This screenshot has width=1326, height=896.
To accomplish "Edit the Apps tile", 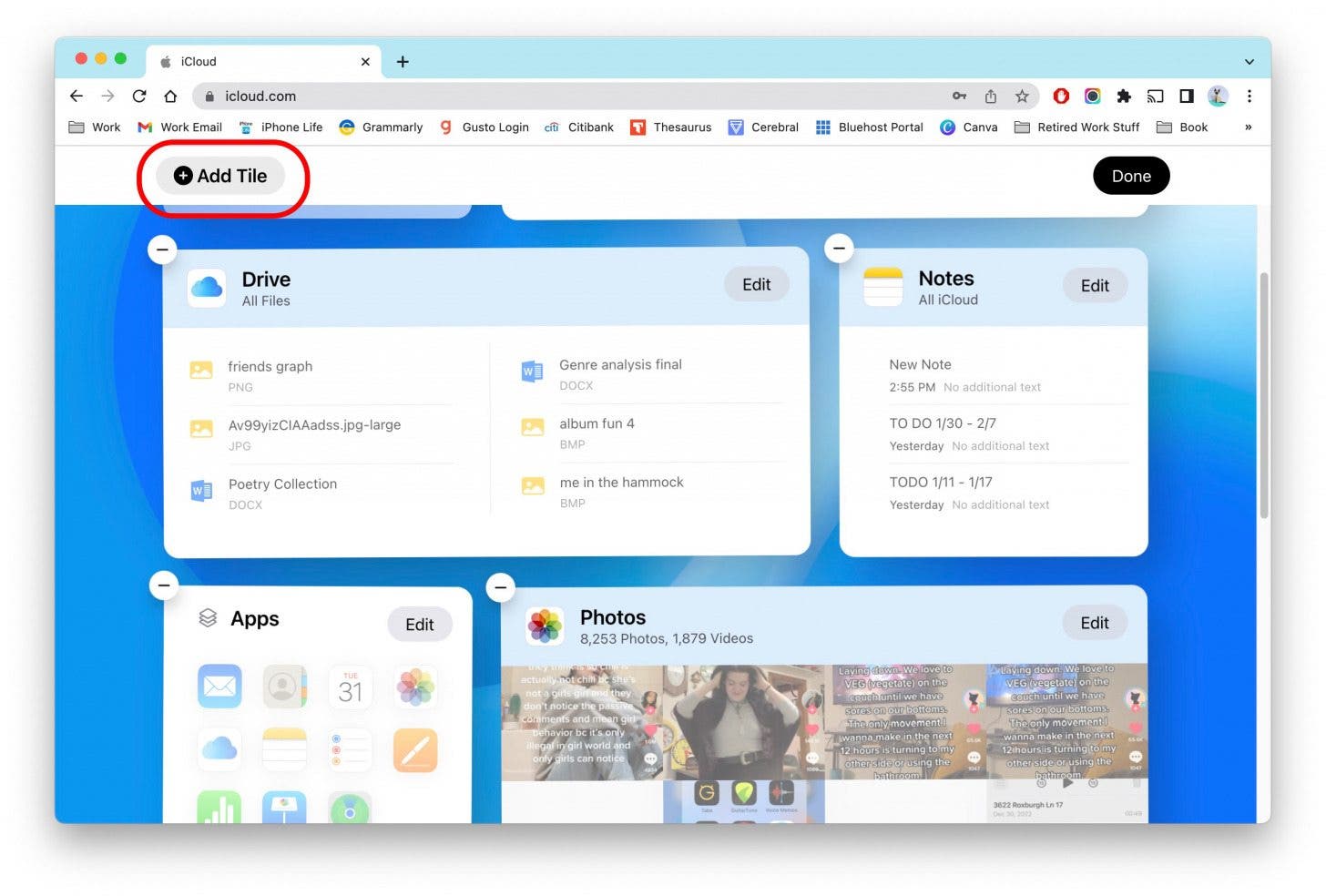I will coord(419,624).
